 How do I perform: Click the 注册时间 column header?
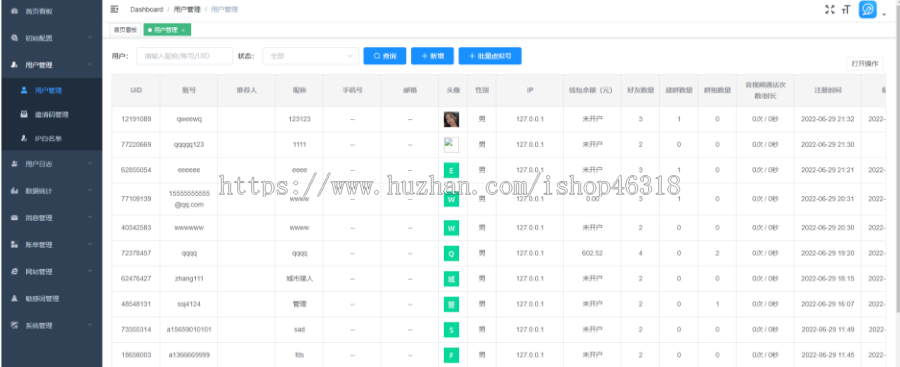tap(828, 90)
